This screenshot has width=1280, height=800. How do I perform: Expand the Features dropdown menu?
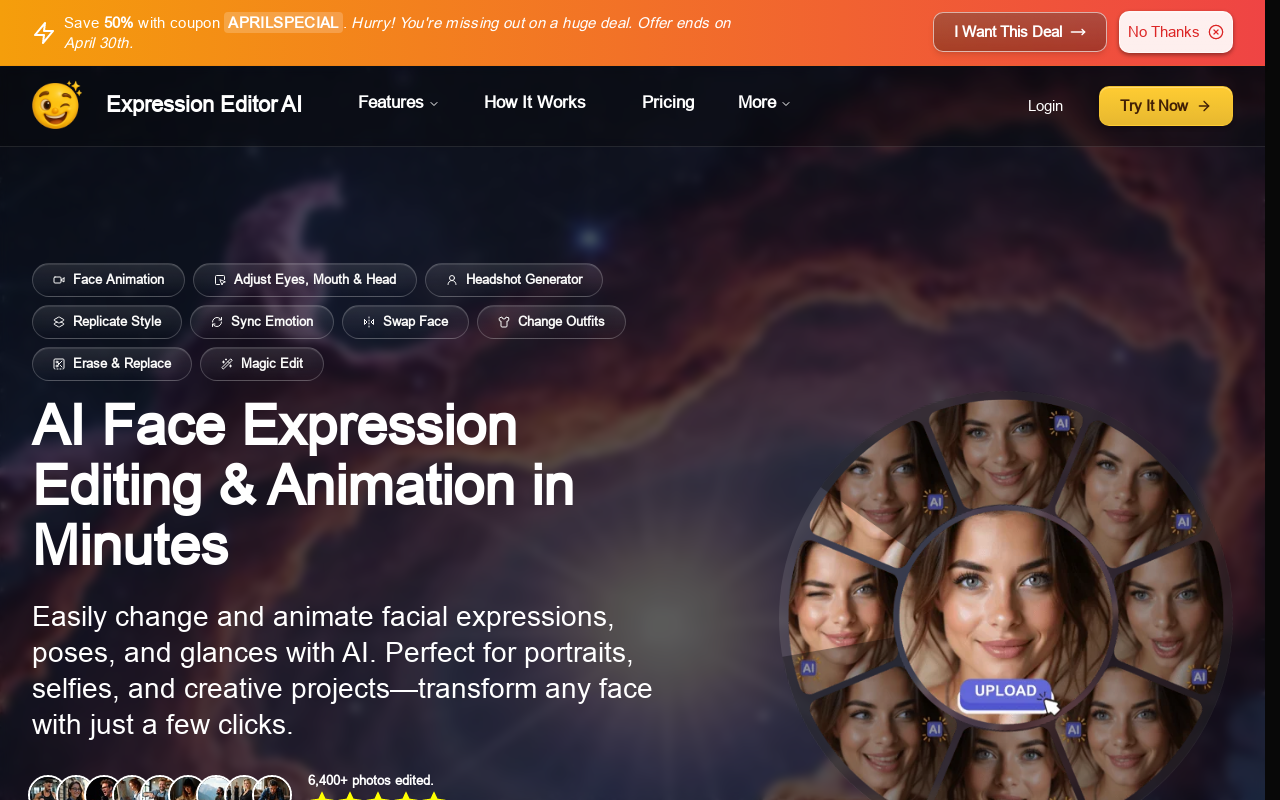[398, 102]
